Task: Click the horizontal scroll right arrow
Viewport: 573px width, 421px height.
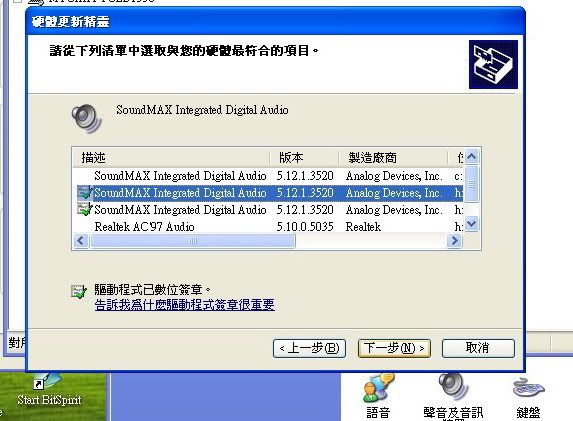Action: pos(454,241)
